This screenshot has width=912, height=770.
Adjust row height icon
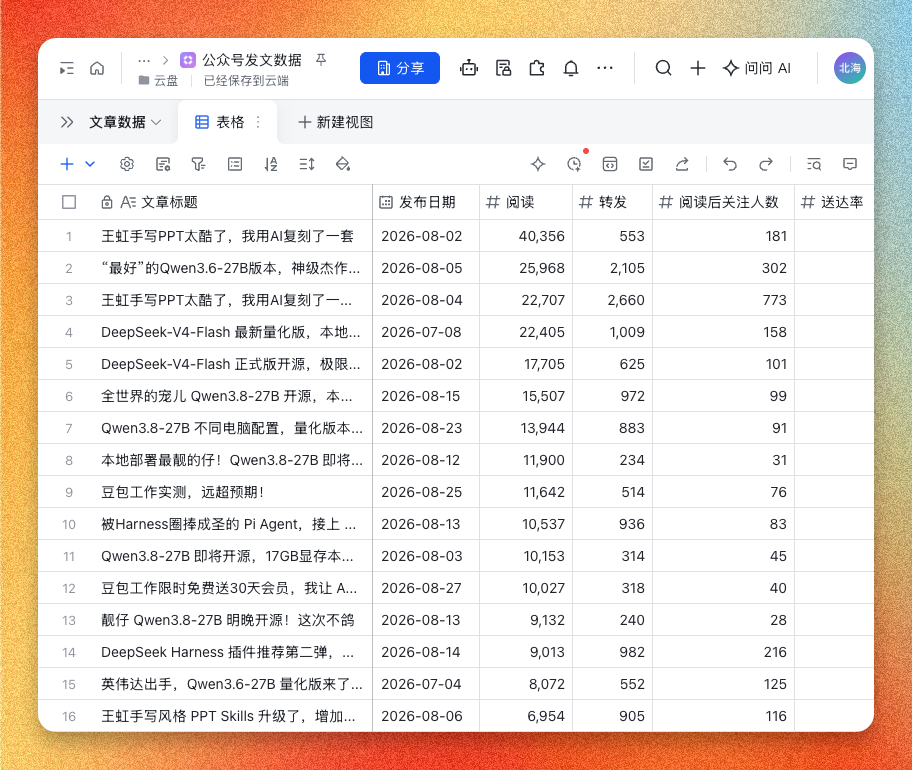[307, 164]
